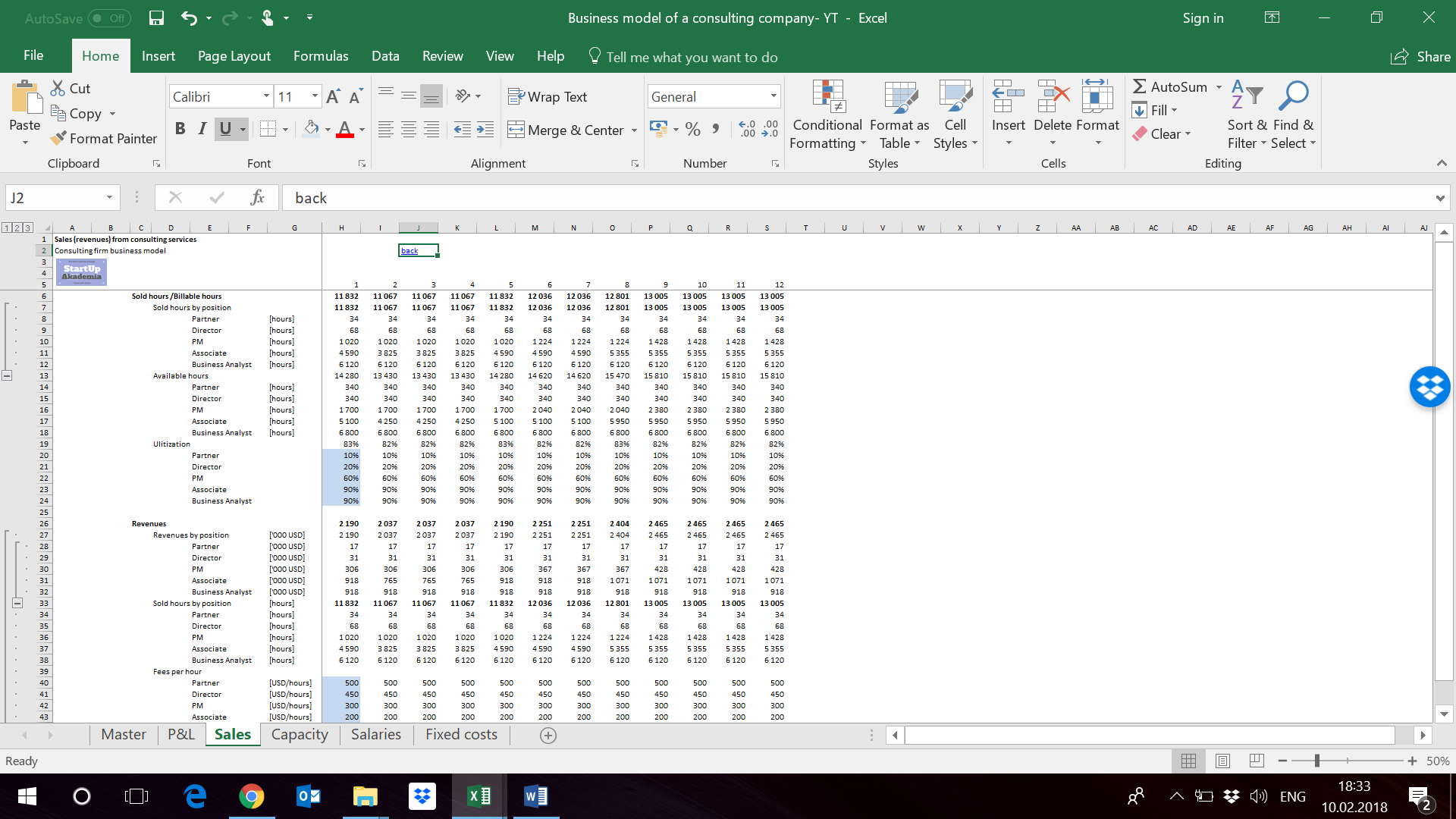
Task: Switch to the Formulas ribbon tab
Action: click(x=320, y=56)
